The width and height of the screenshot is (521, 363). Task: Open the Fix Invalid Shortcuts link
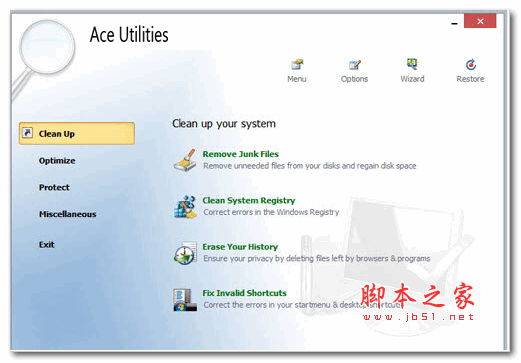click(244, 293)
